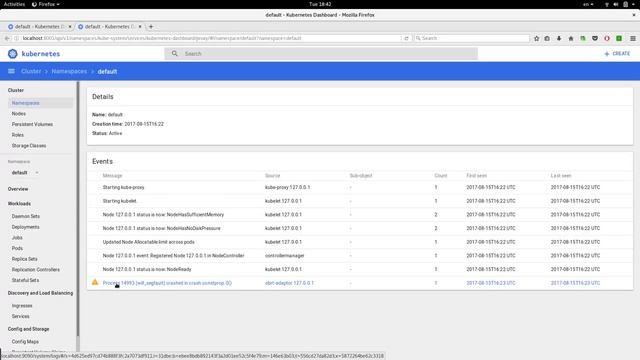
Task: Open Nodes in sidebar
Action: [x=19, y=113]
